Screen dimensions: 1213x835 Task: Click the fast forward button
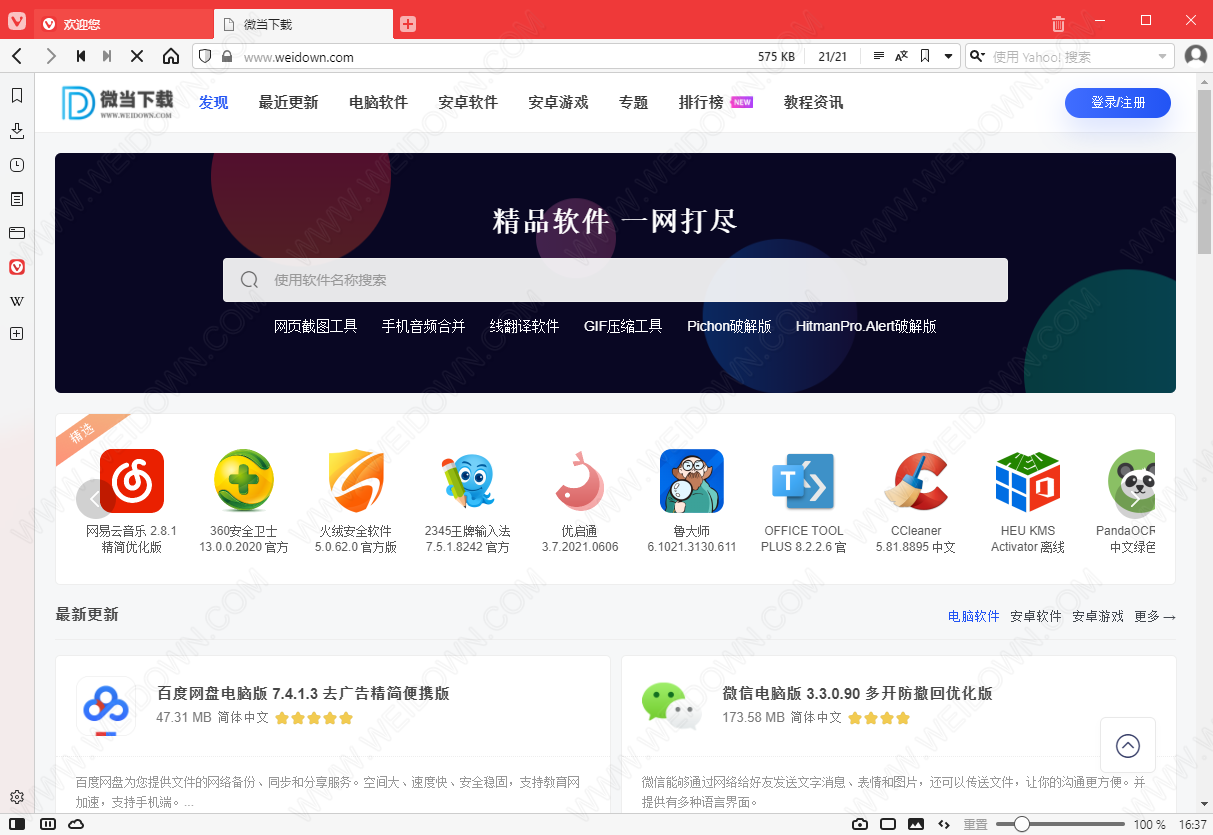point(107,56)
